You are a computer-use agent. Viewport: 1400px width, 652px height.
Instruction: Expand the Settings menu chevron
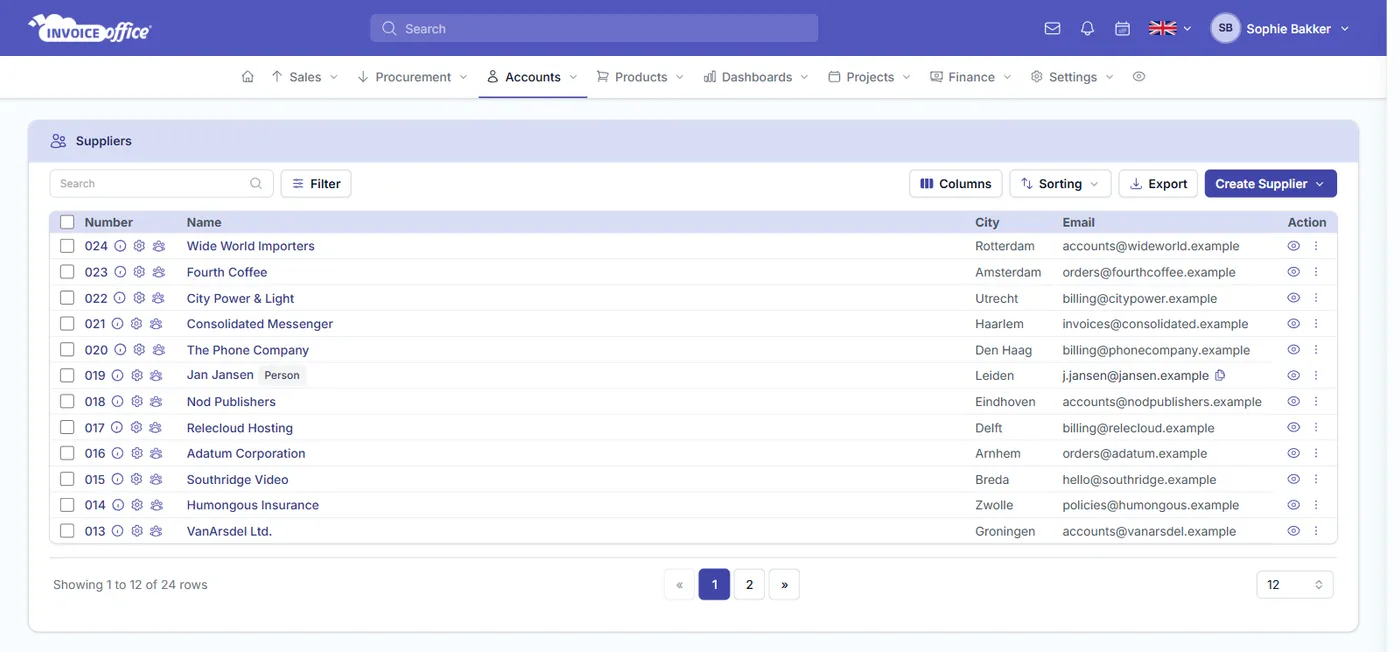pyautogui.click(x=1109, y=77)
